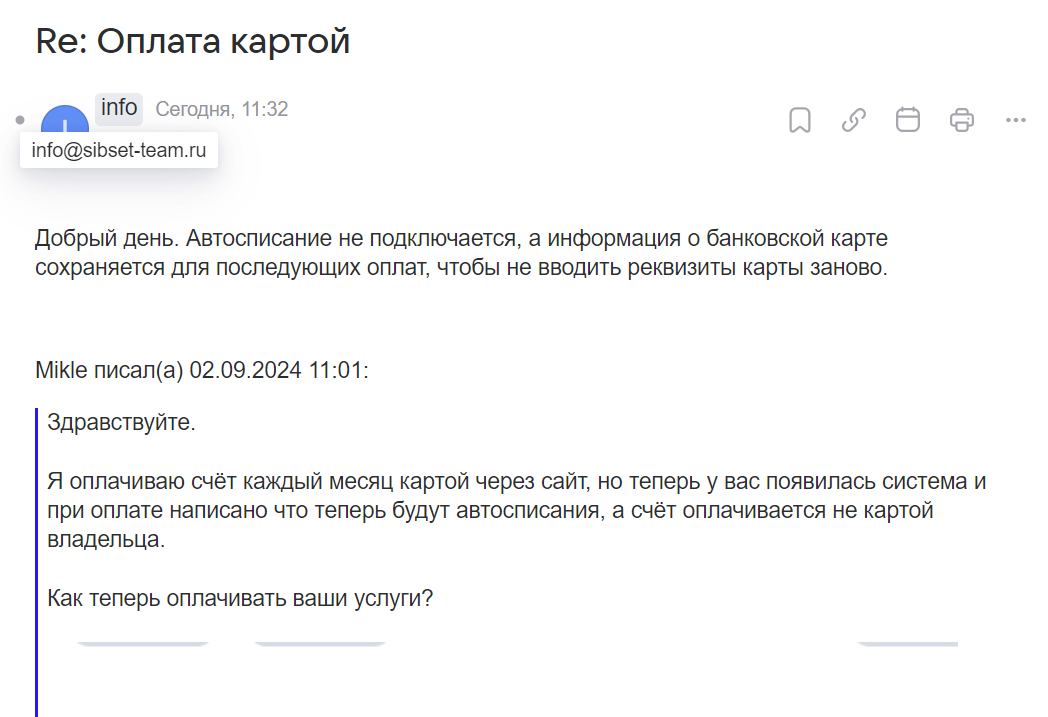Click the subject "Re: Оплата картой"
This screenshot has width=1048, height=717.
pyautogui.click(x=193, y=41)
